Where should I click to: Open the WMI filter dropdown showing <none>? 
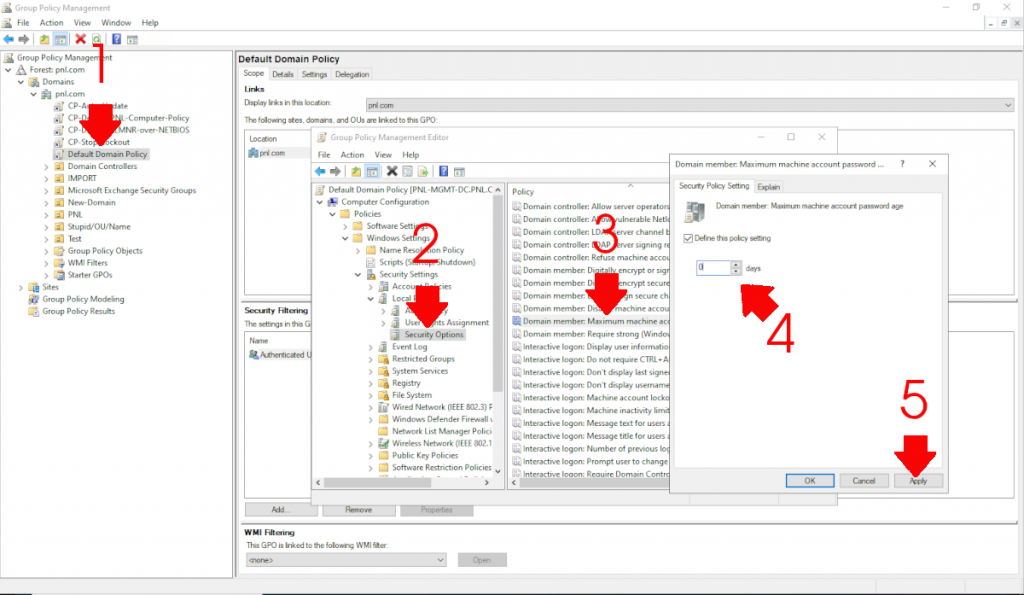(x=438, y=559)
